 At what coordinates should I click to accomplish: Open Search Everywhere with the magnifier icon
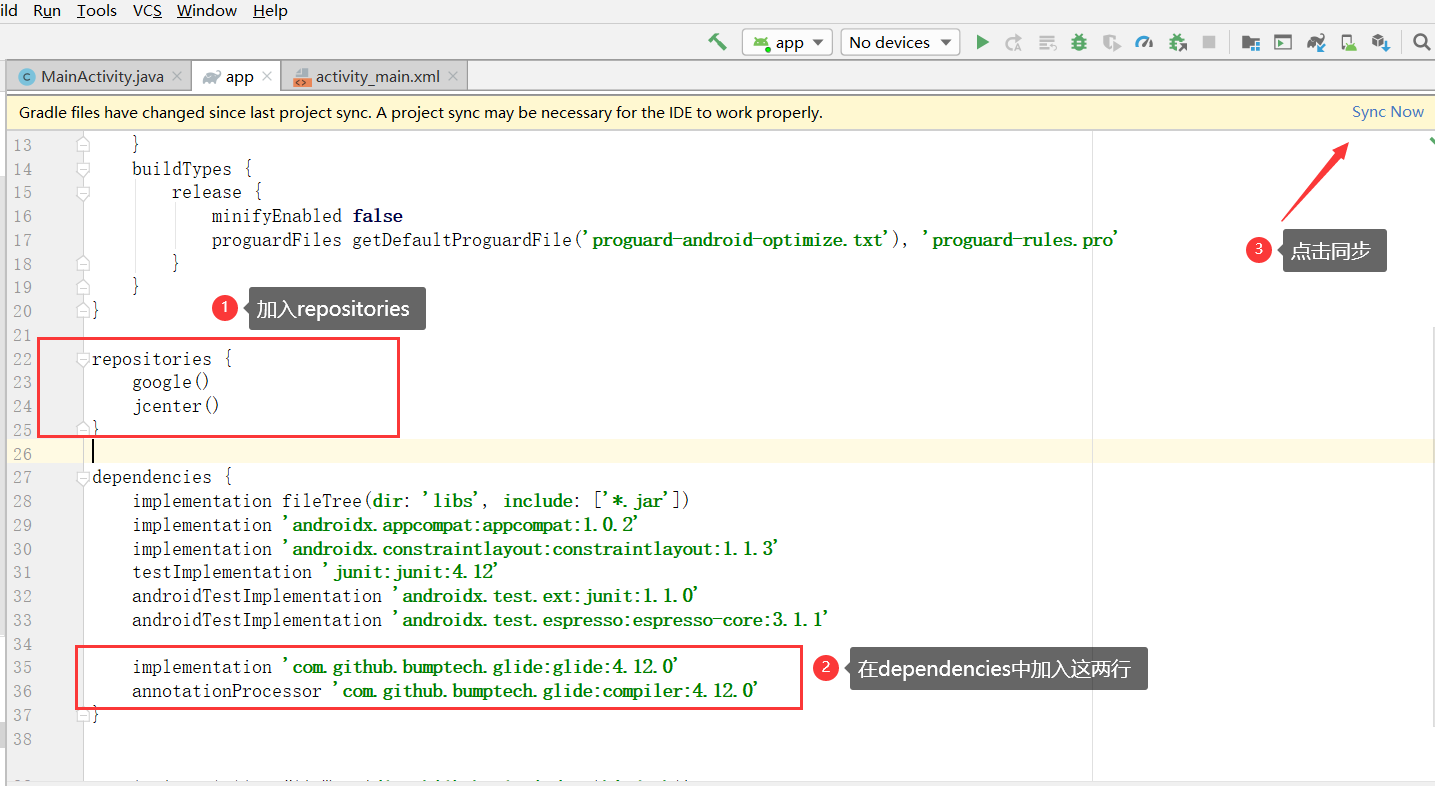[1420, 42]
